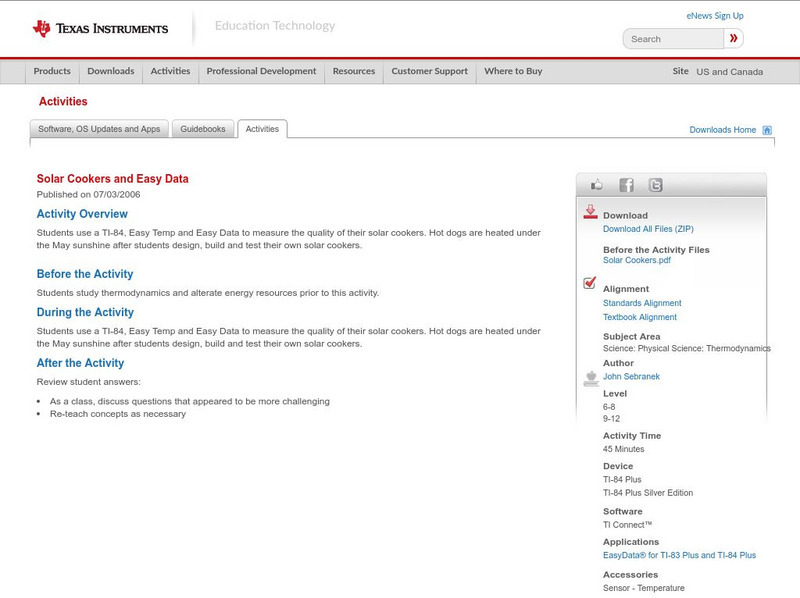Sign up for eNews
The image size is (800, 598).
coord(714,15)
